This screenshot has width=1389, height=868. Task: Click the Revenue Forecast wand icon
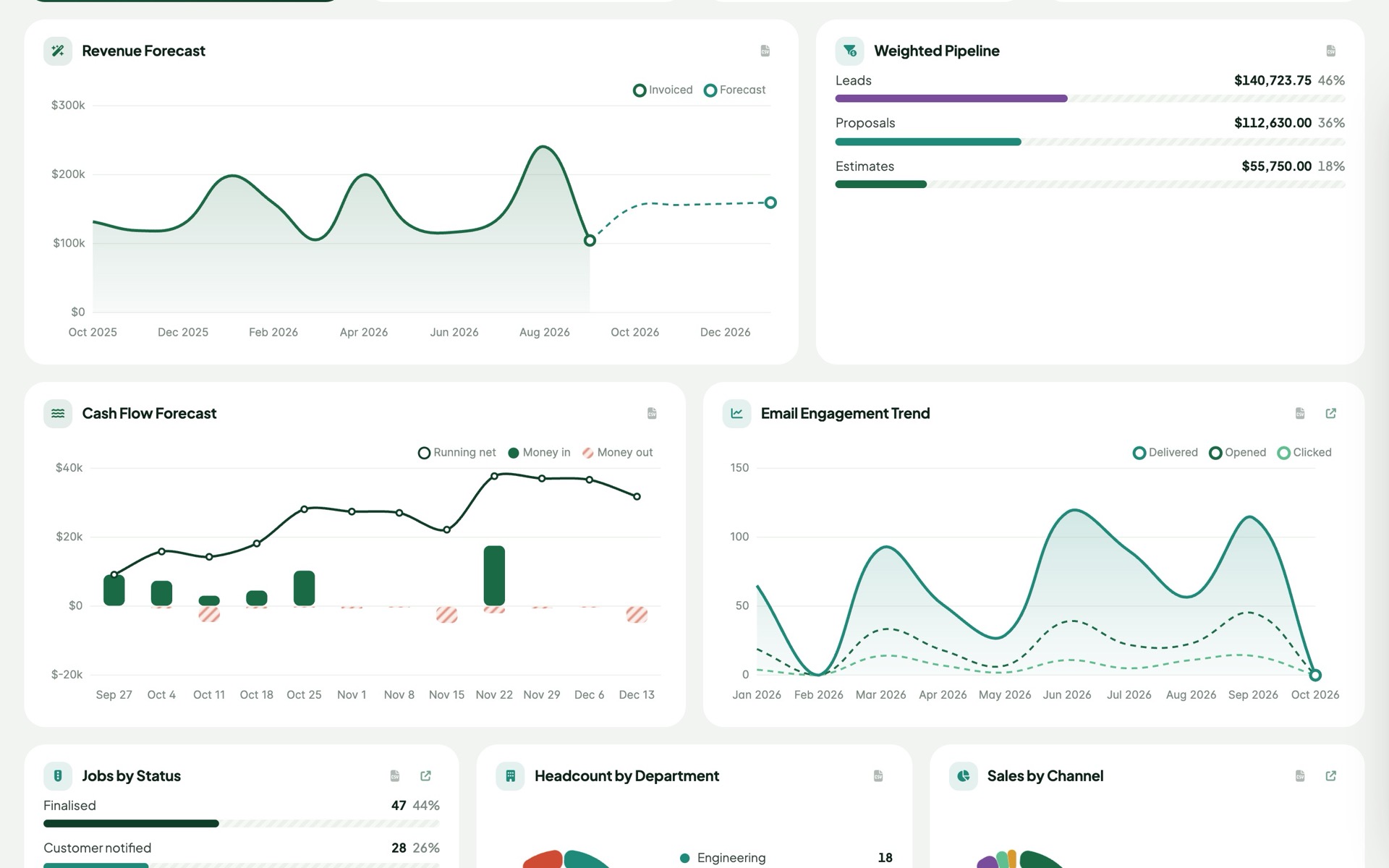[x=58, y=51]
